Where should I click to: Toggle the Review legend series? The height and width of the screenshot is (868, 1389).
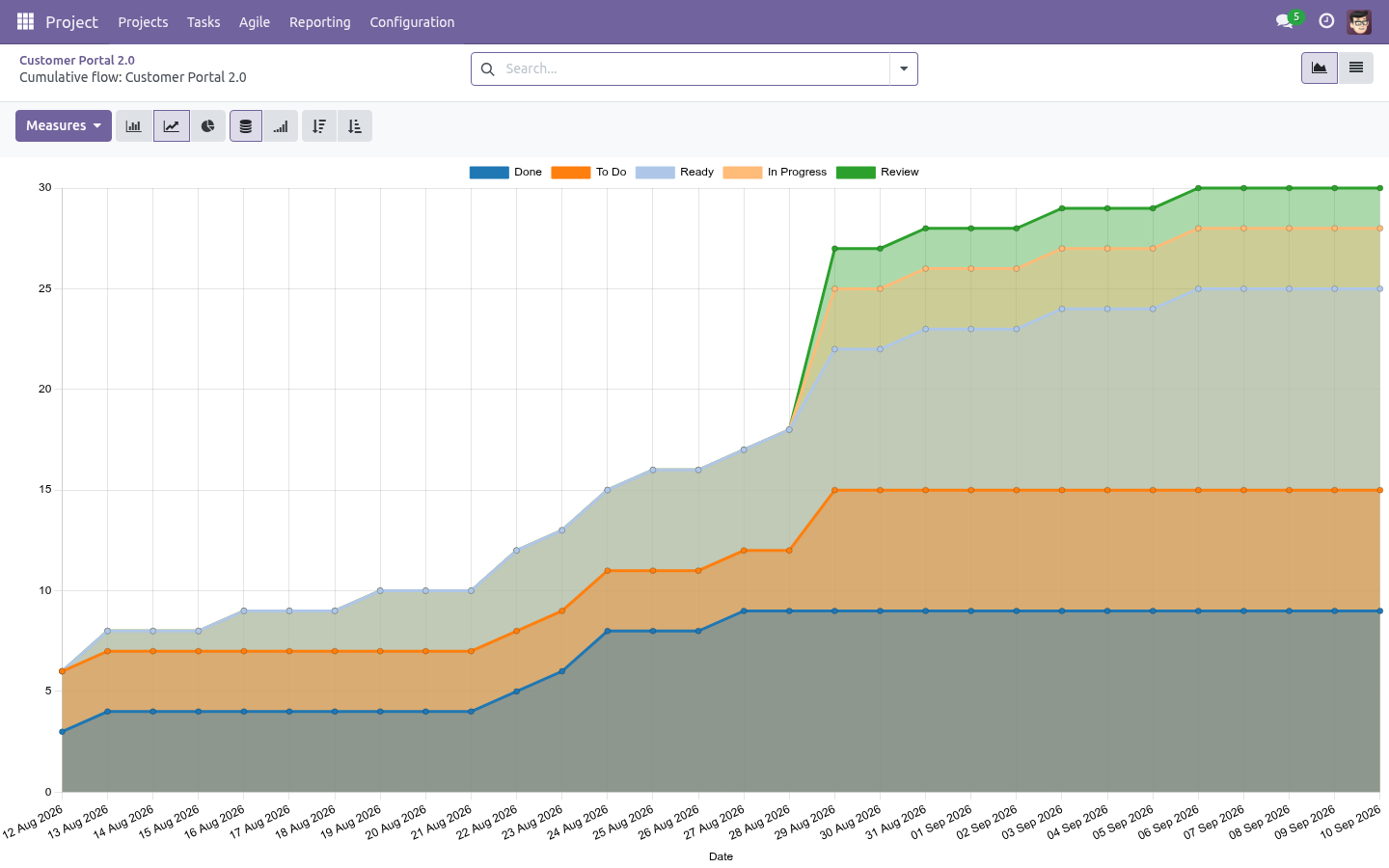[x=878, y=173]
